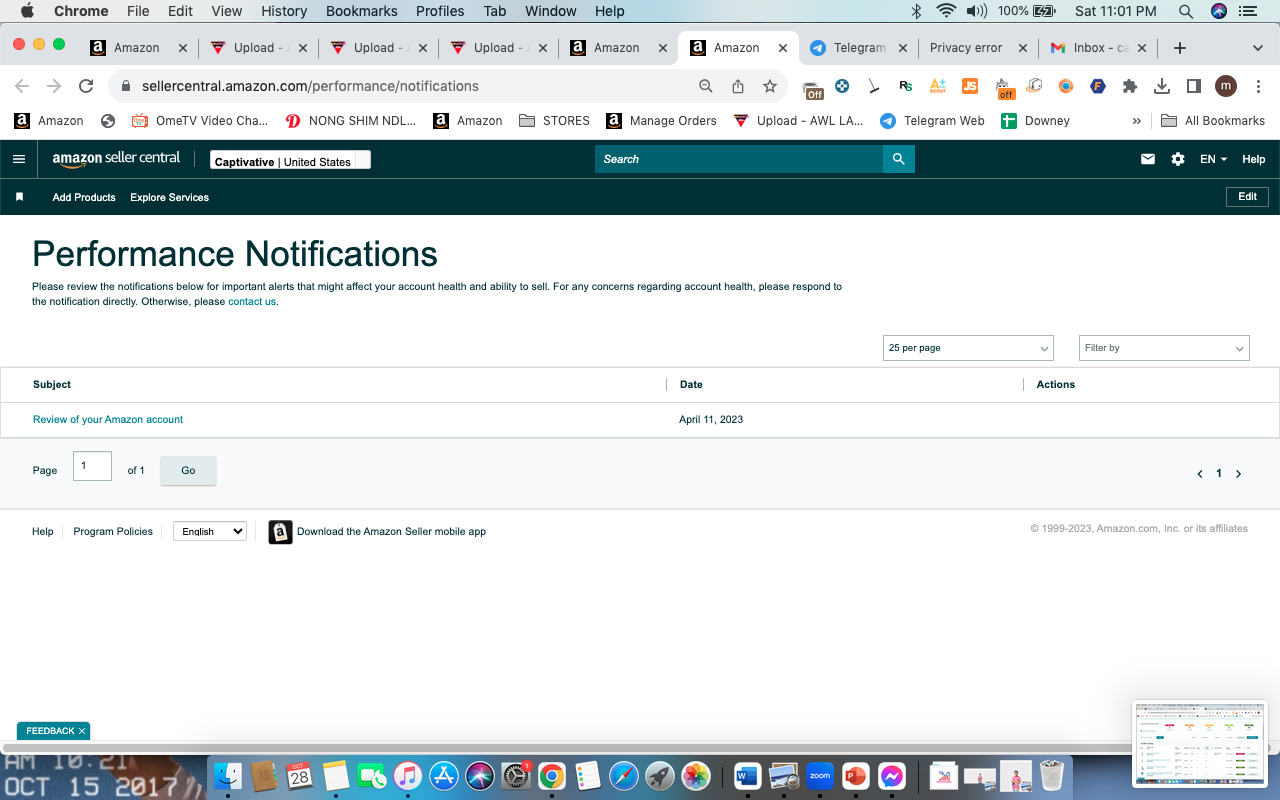Open the Chrome profile avatar

coord(1226,86)
